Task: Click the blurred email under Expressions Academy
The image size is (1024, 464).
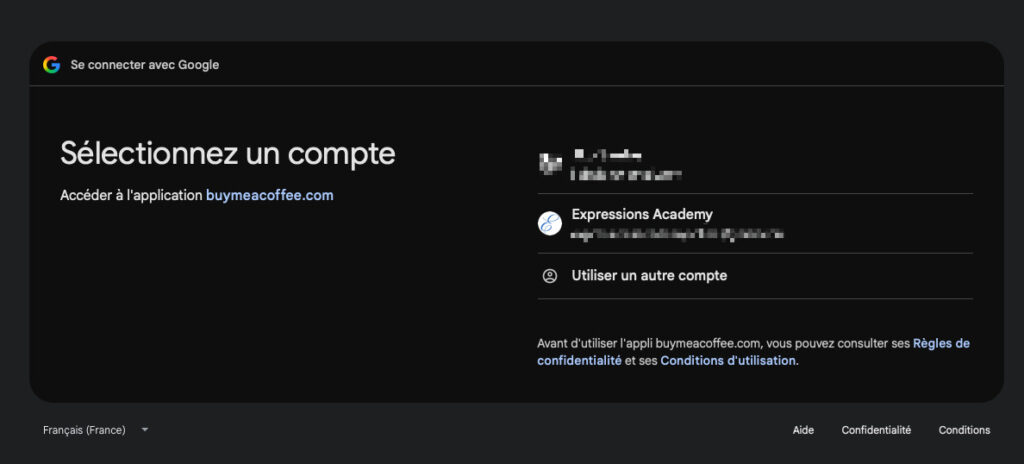Action: click(677, 233)
